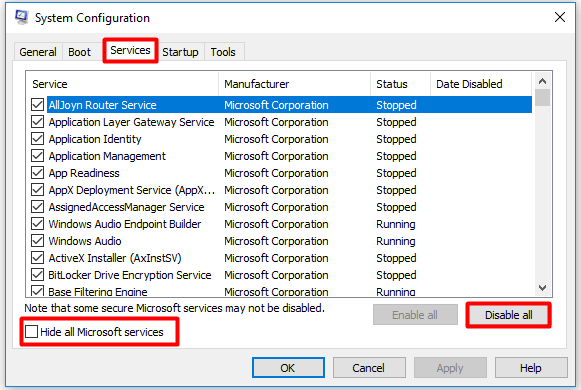Select Windows Audio Endpoint Builder row name
The image size is (581, 390).
[x=125, y=224]
